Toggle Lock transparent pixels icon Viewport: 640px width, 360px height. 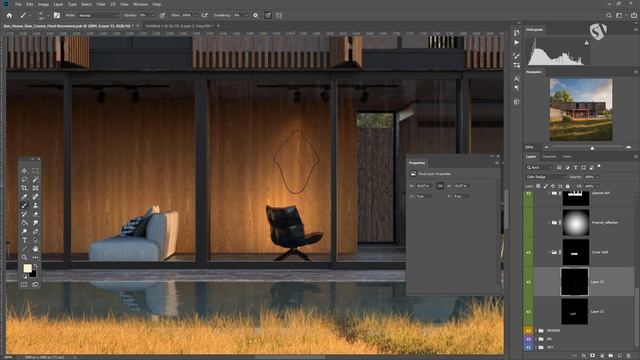pos(538,186)
